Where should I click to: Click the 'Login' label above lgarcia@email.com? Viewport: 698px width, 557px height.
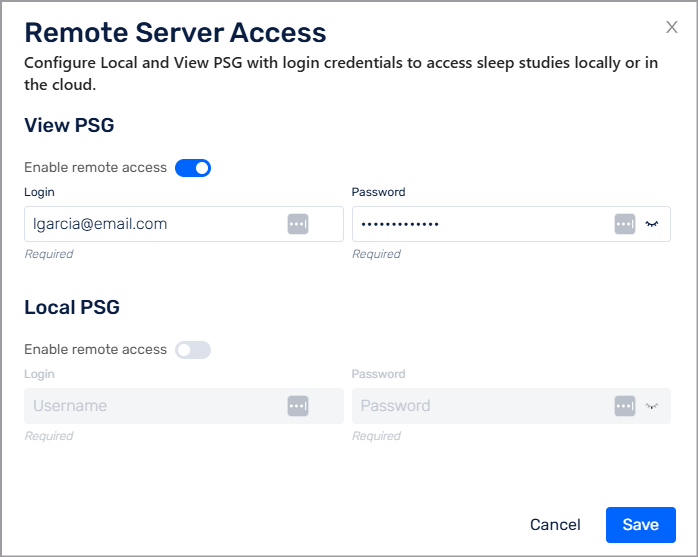(40, 192)
